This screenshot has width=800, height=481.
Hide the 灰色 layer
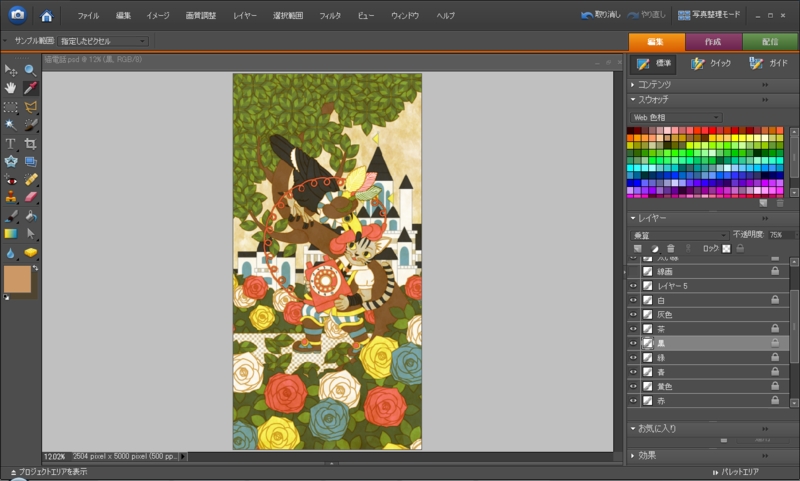pyautogui.click(x=633, y=314)
